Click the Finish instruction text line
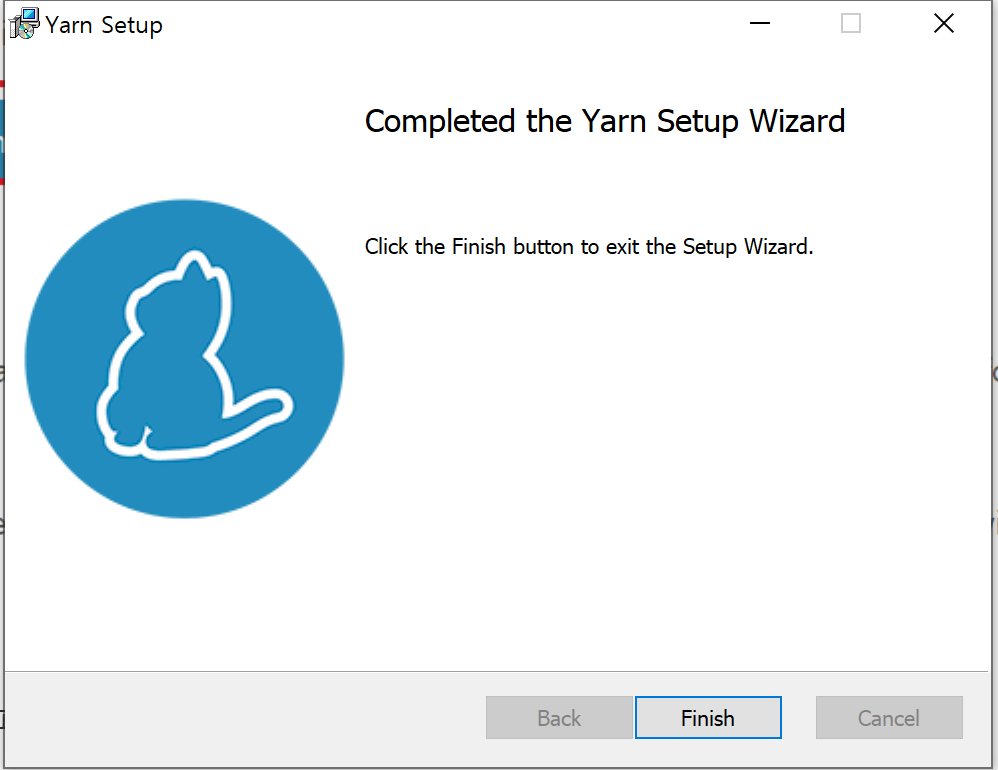Image resolution: width=998 pixels, height=770 pixels. (590, 246)
